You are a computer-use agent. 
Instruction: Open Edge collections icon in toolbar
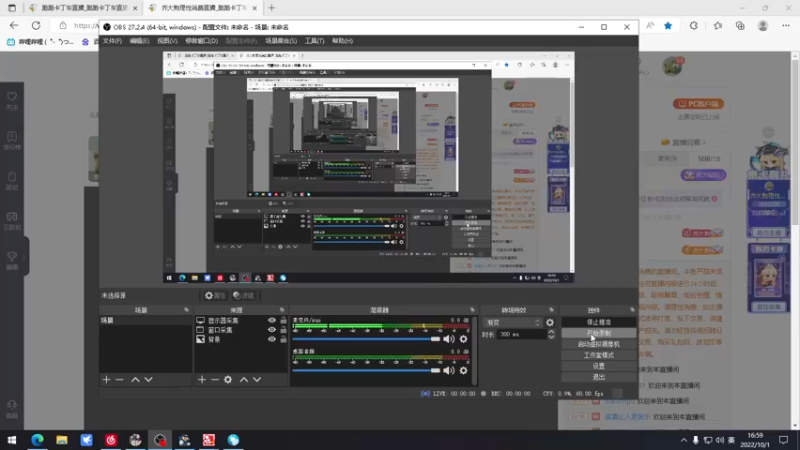pos(740,26)
